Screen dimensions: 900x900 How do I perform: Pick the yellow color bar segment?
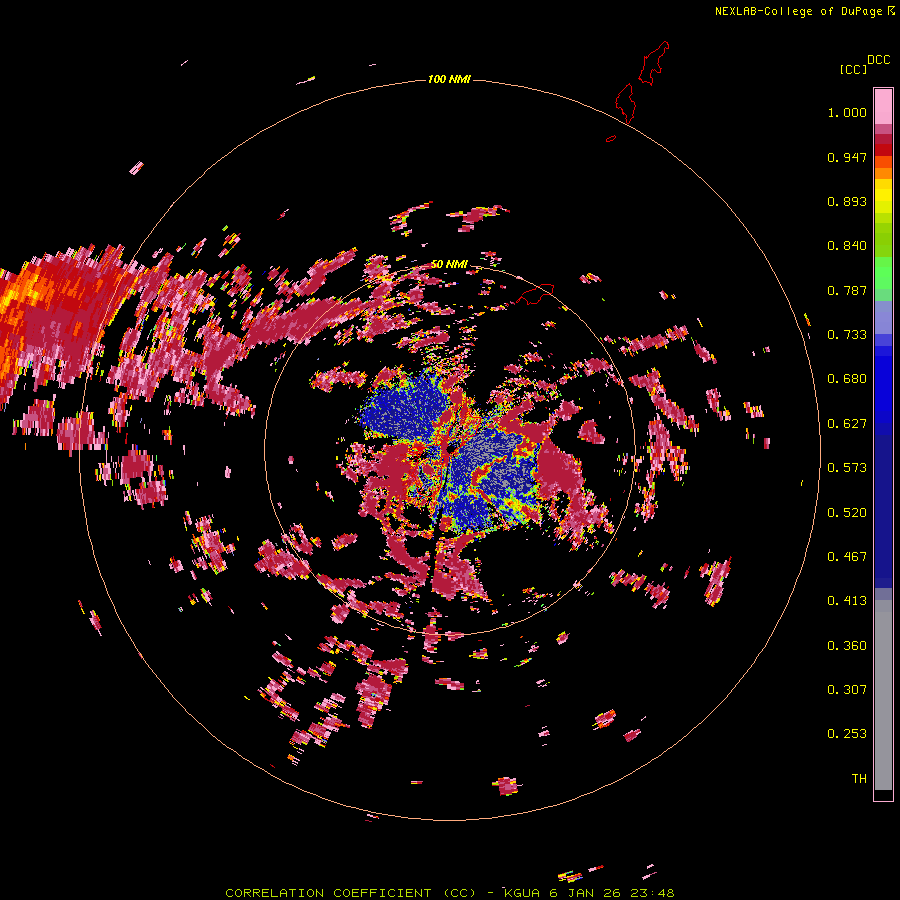[883, 196]
